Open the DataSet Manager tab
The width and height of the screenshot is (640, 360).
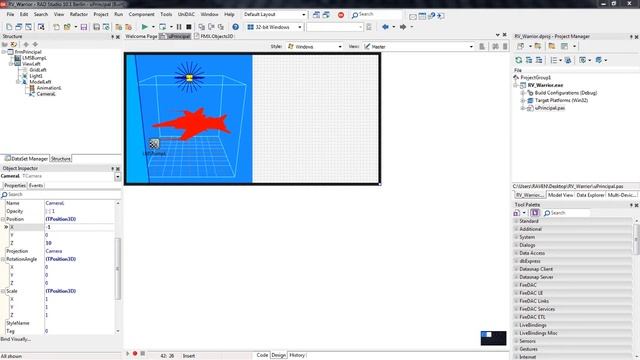click(x=26, y=159)
